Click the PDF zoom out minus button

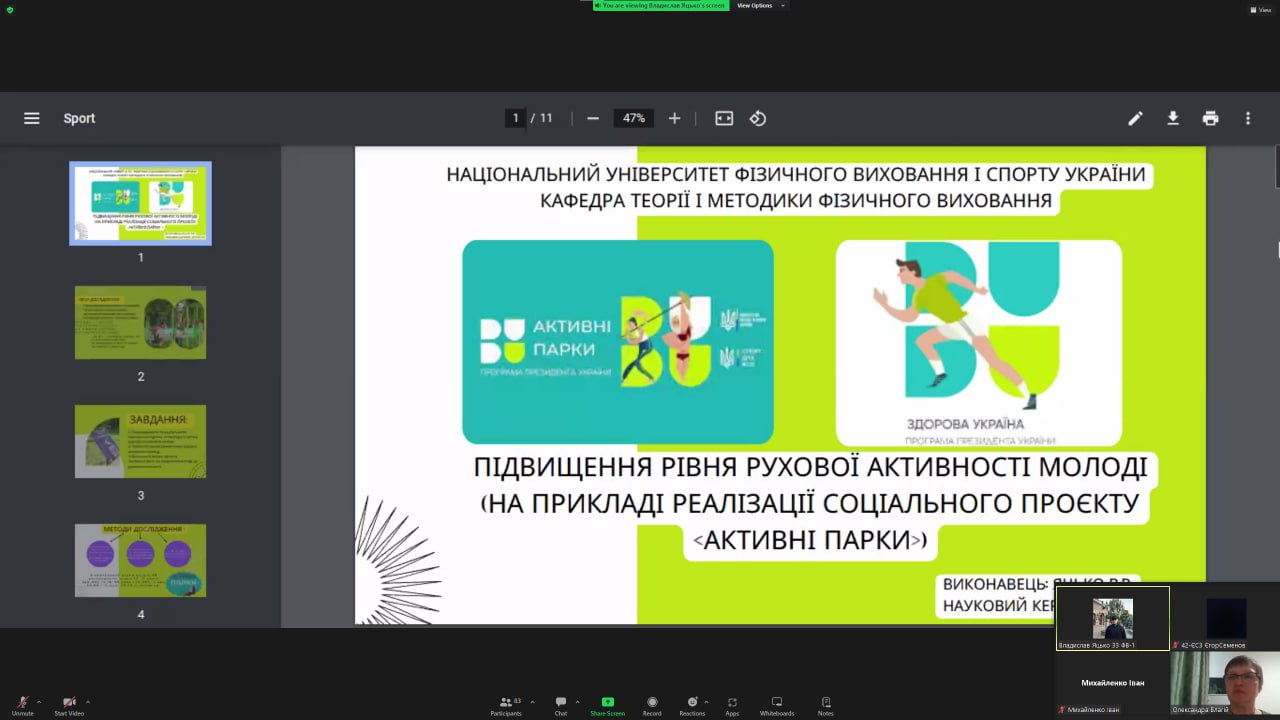[593, 118]
